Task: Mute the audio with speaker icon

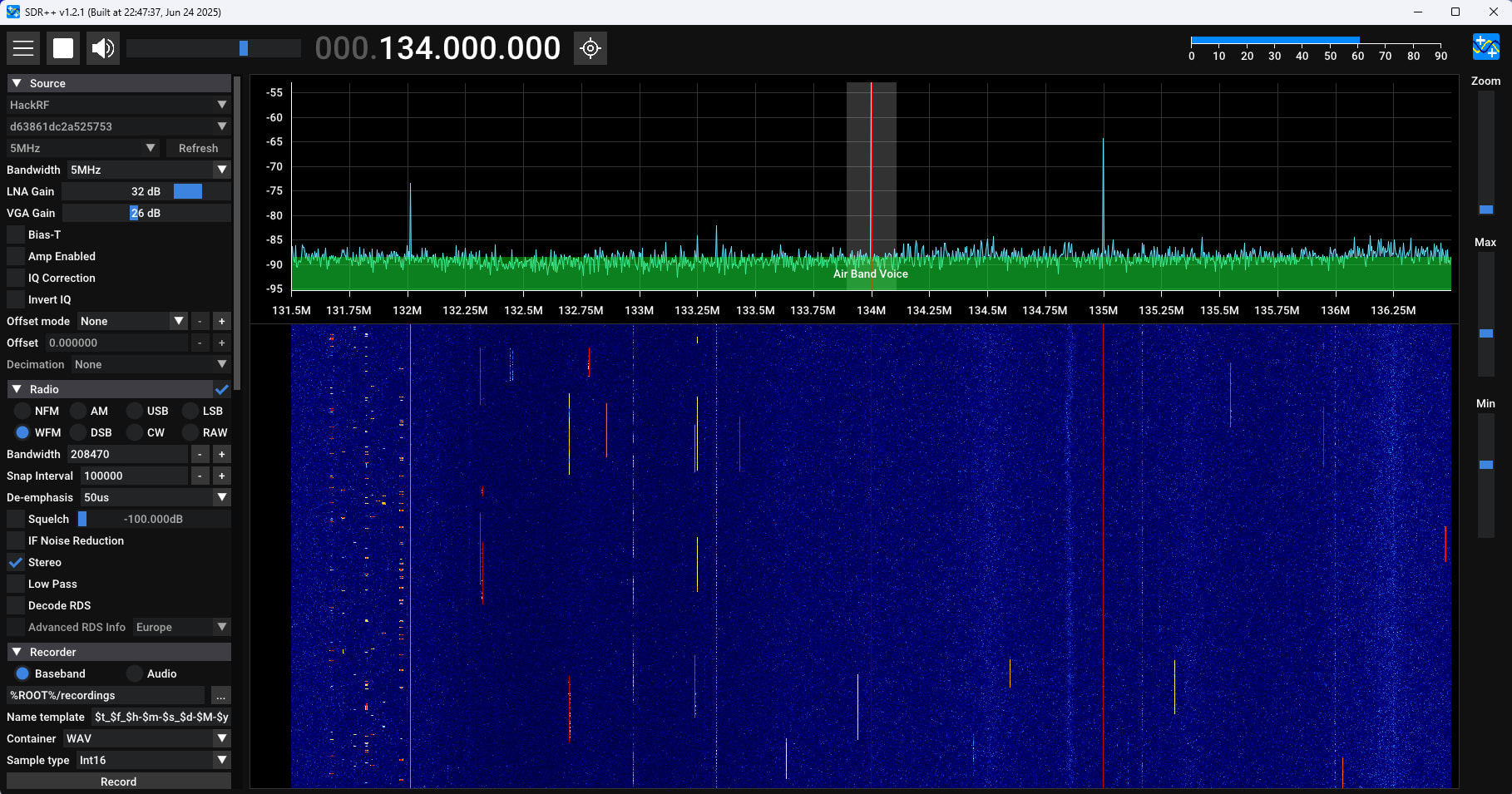Action: (103, 48)
